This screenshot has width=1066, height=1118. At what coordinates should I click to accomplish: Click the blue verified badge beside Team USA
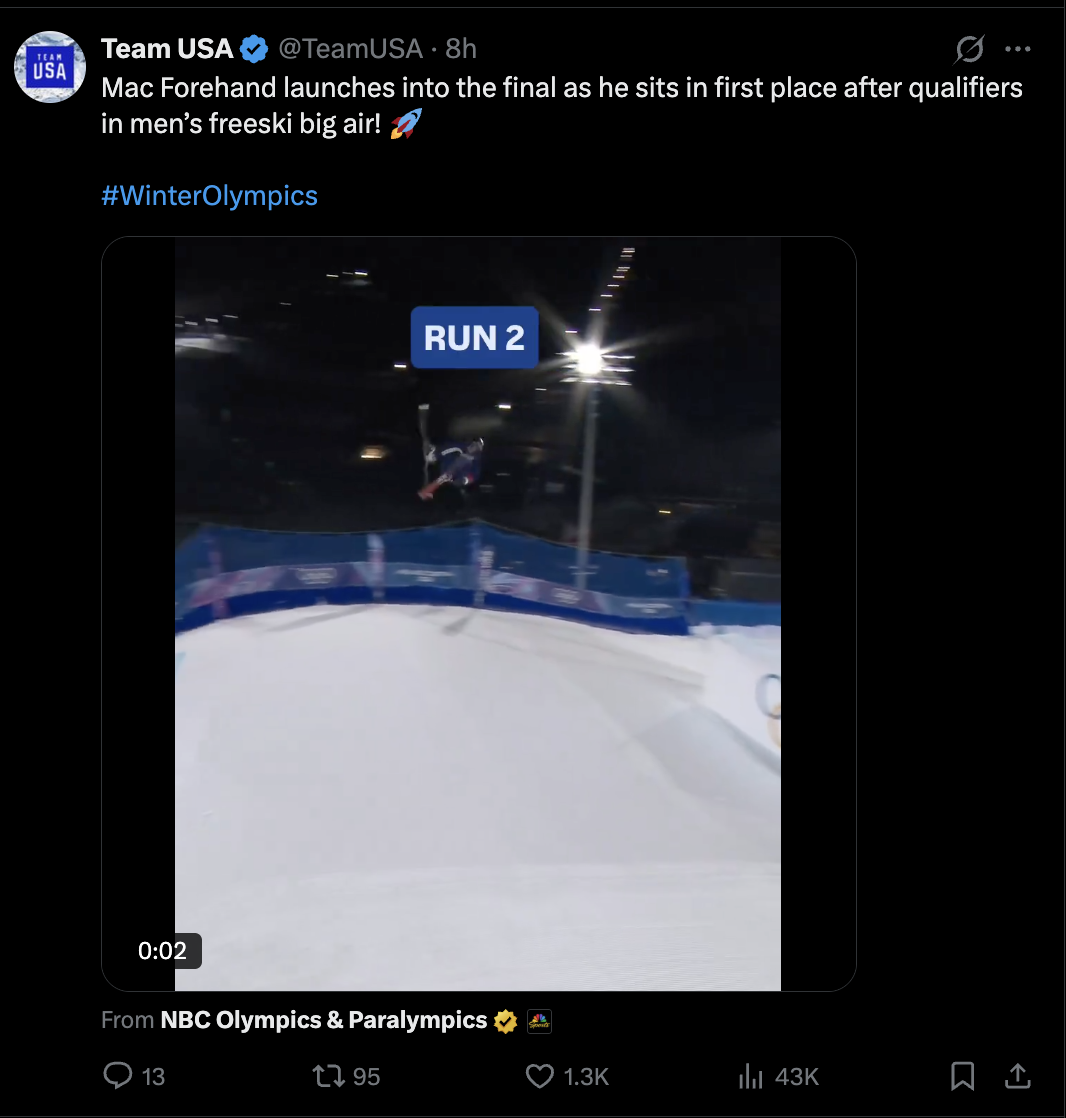pyautogui.click(x=255, y=48)
